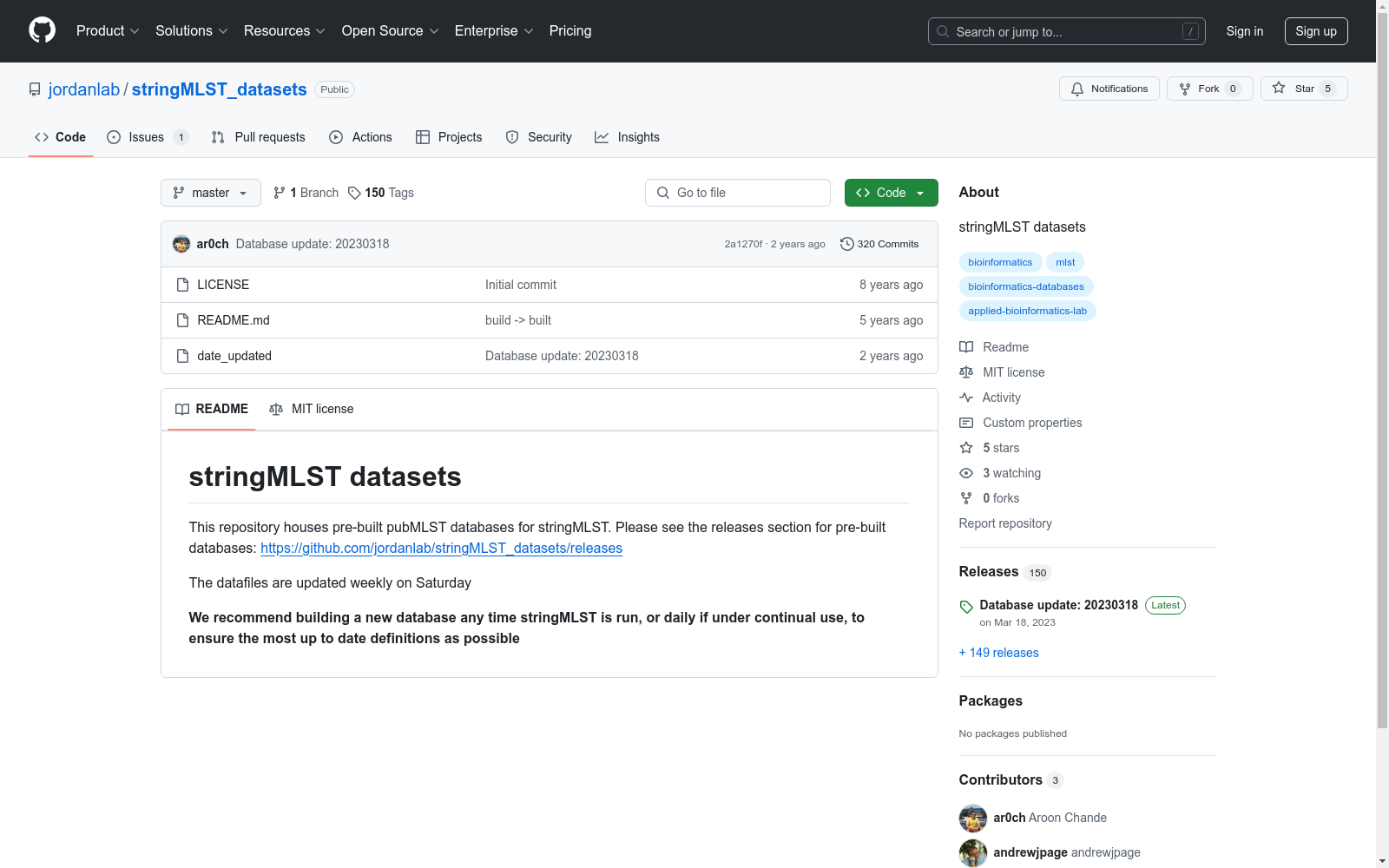Click the date_updated file icon

[182, 356]
